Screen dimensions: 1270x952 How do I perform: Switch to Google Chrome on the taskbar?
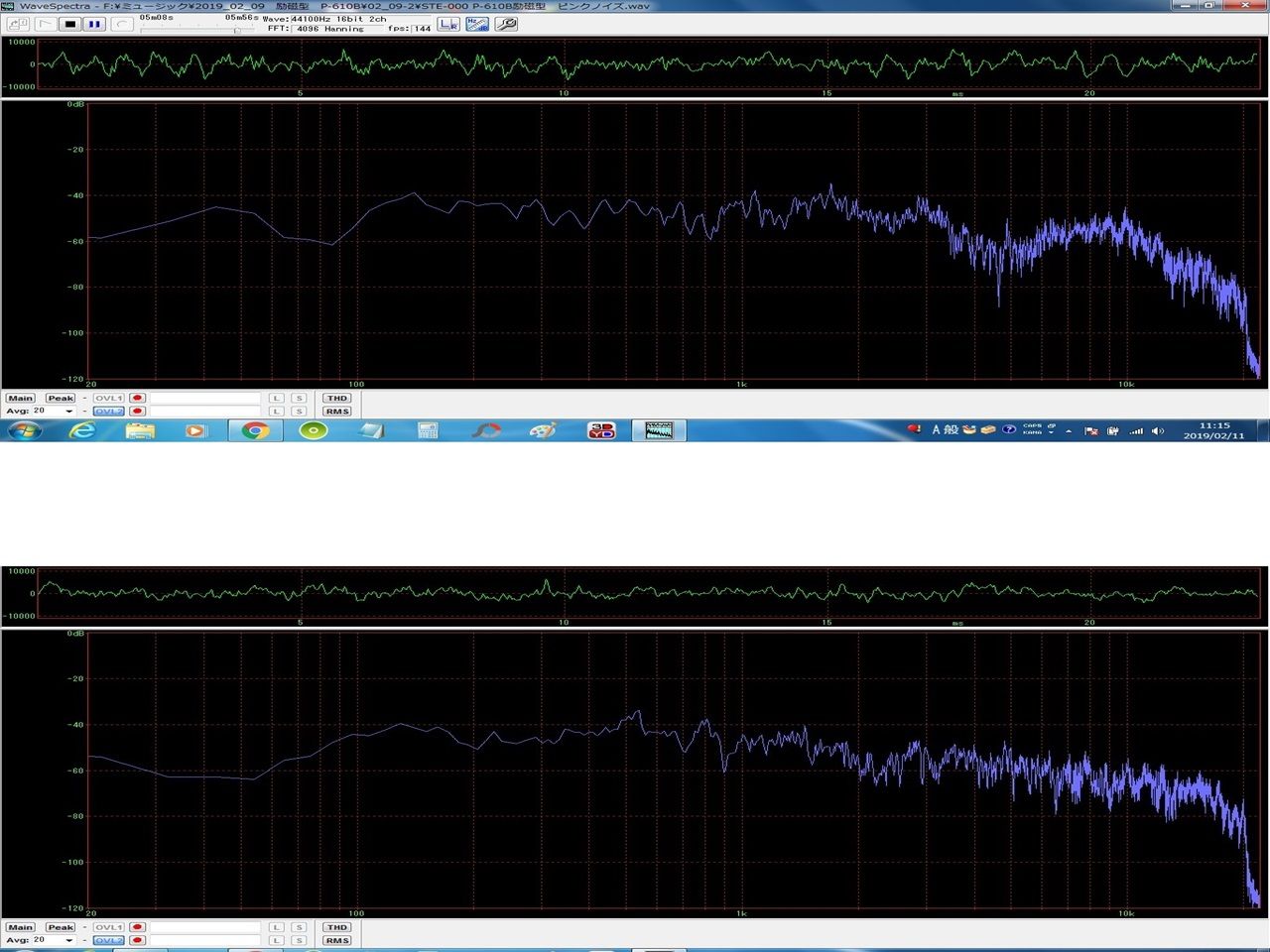click(x=256, y=430)
